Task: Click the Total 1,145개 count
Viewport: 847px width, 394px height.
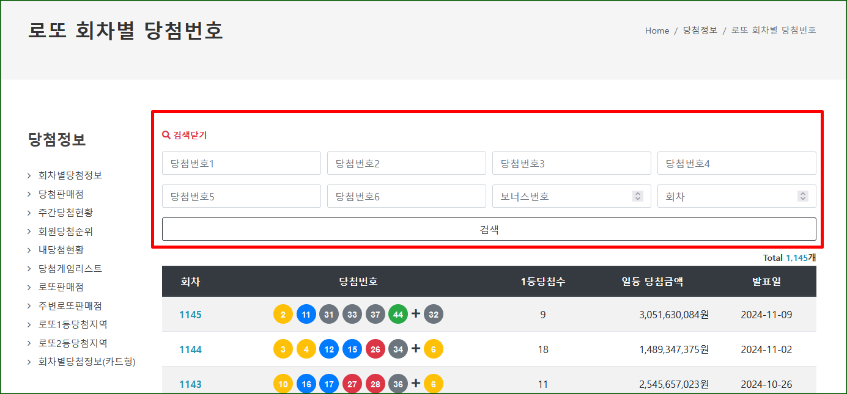Action: coord(789,258)
